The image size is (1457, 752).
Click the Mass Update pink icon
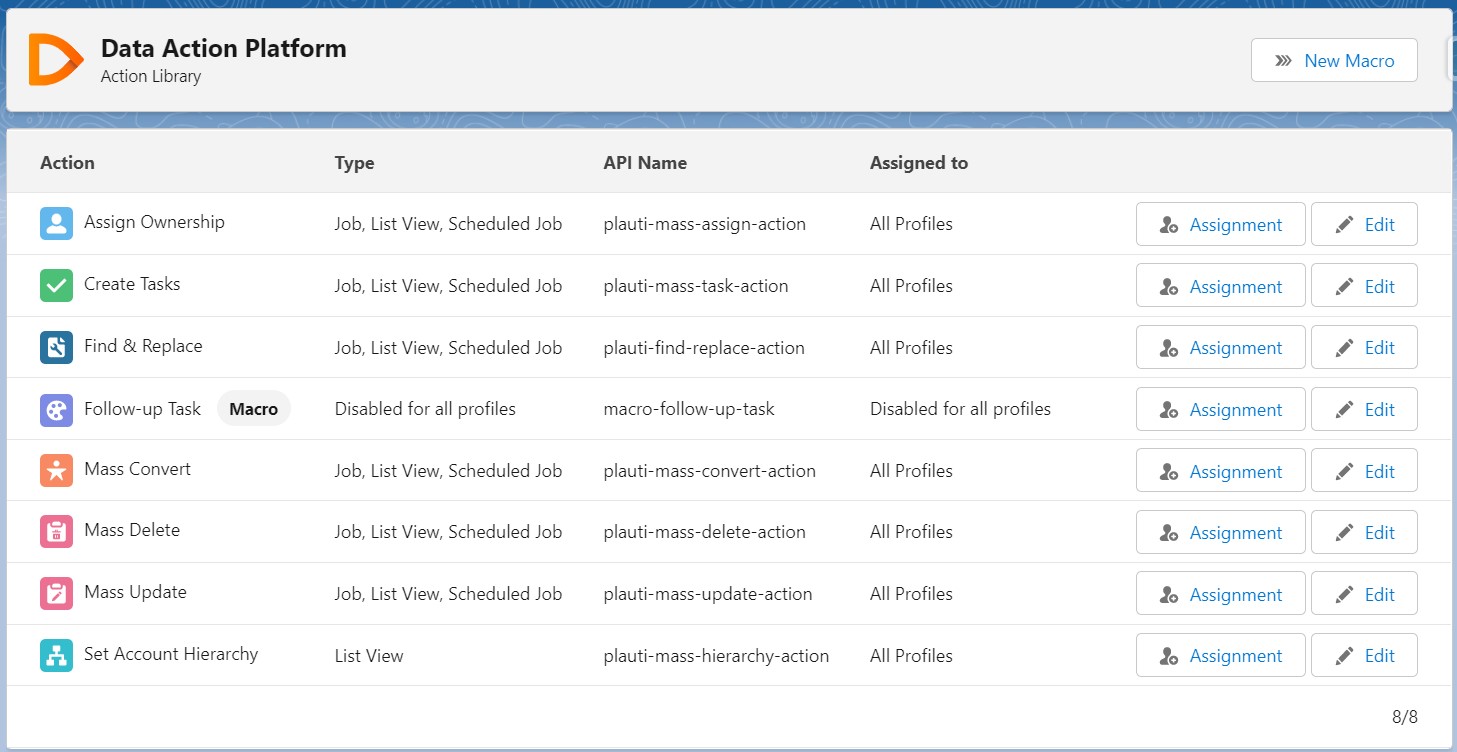click(56, 593)
